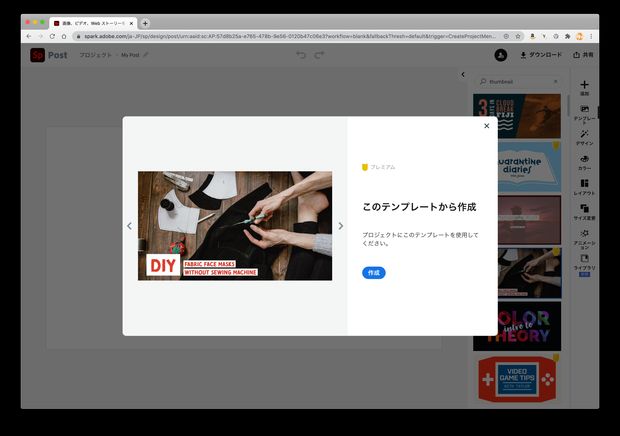The width and height of the screenshot is (620, 436).
Task: Click the ダウンロード download button
Action: [x=541, y=55]
